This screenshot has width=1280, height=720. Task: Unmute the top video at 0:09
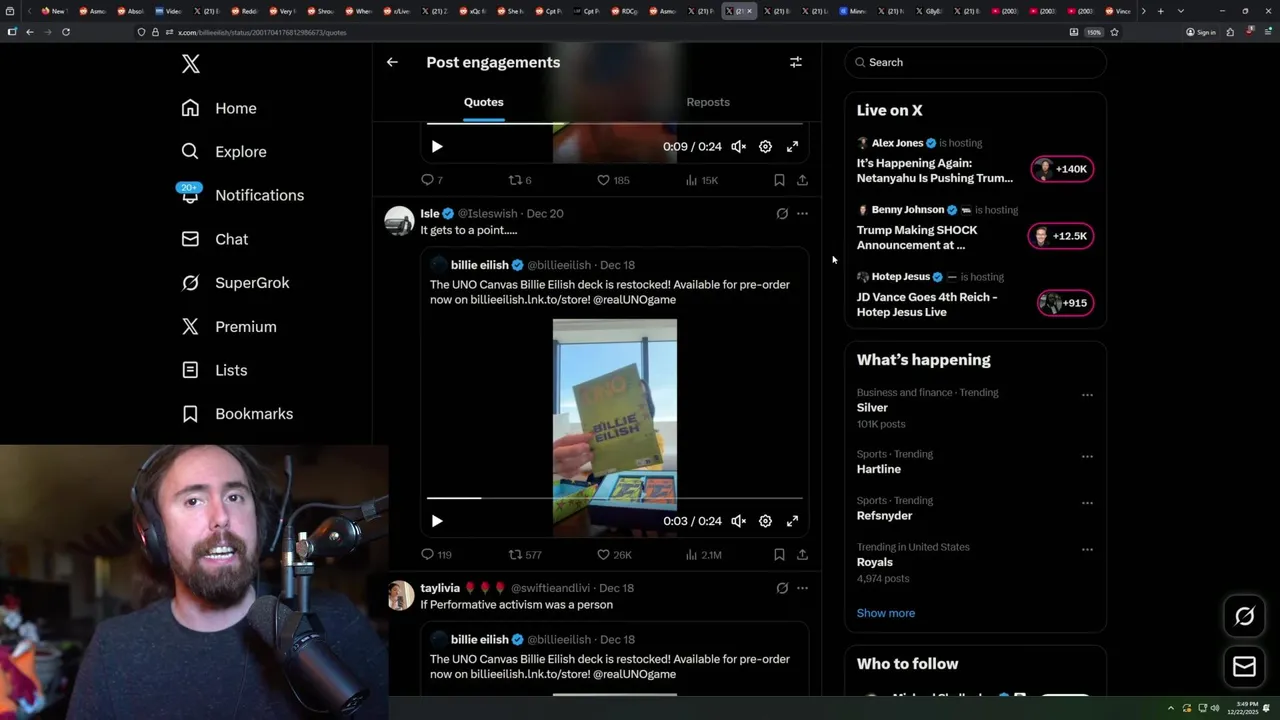[x=738, y=146]
